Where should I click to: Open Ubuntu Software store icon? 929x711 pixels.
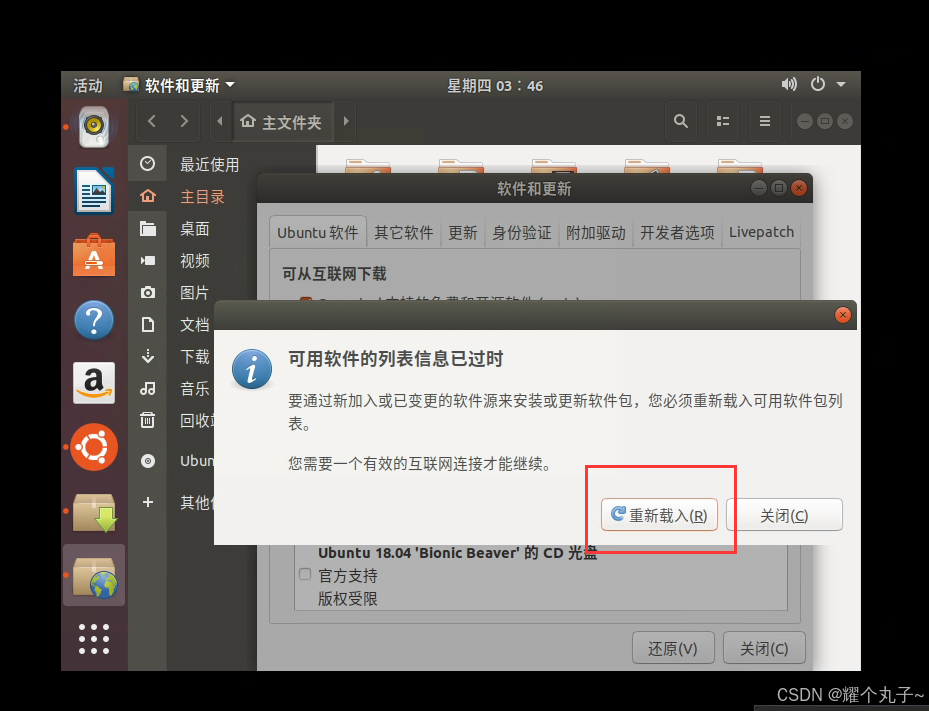94,255
